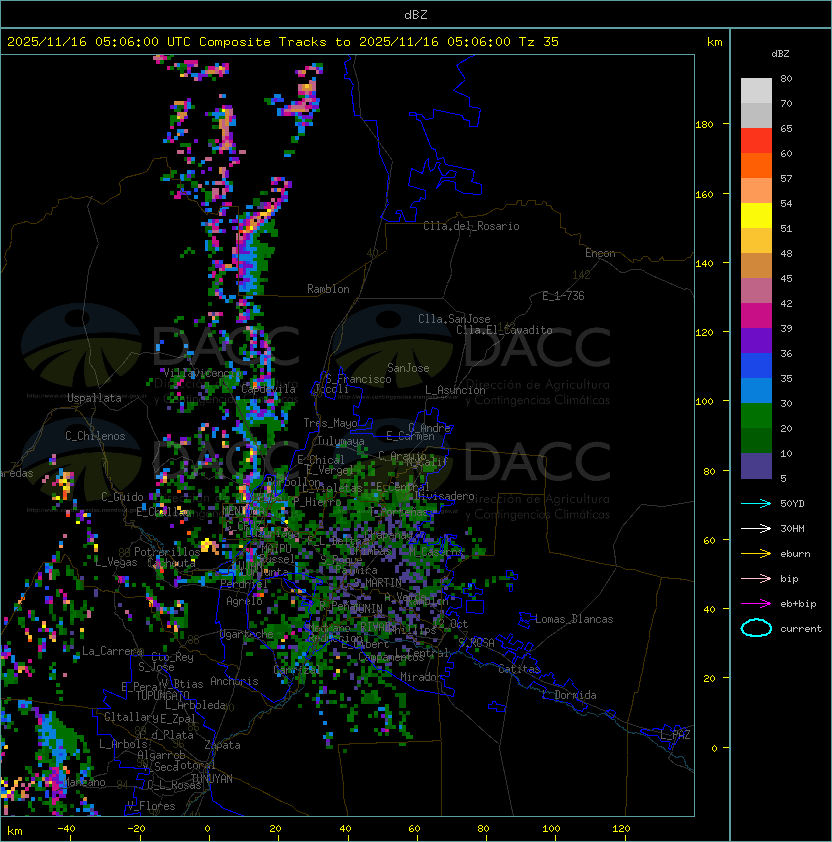This screenshot has width=832, height=842.
Task: Click the 'Villavicencio' place label
Action: pos(201,373)
